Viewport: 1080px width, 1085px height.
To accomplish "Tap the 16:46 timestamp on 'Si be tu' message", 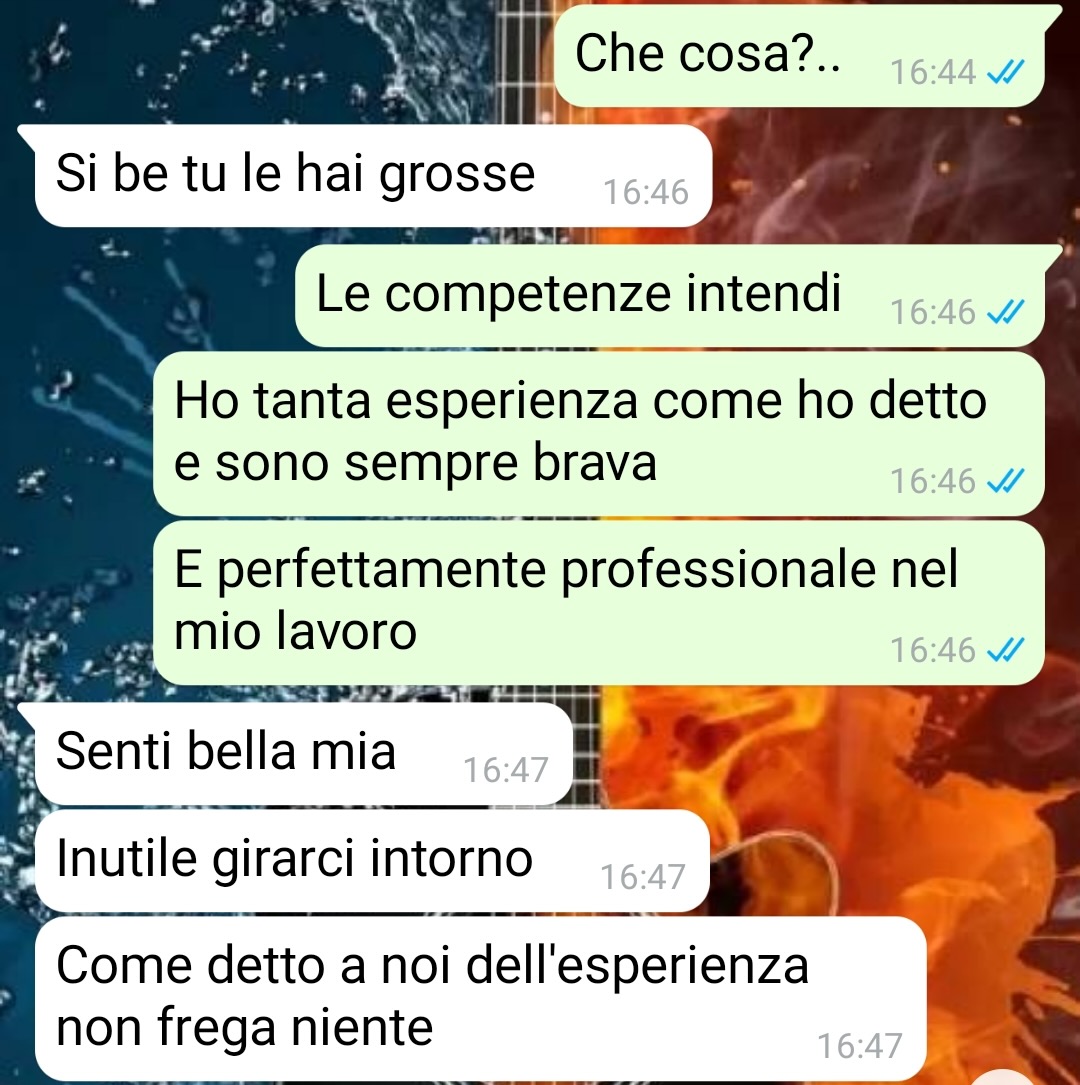I will point(646,192).
